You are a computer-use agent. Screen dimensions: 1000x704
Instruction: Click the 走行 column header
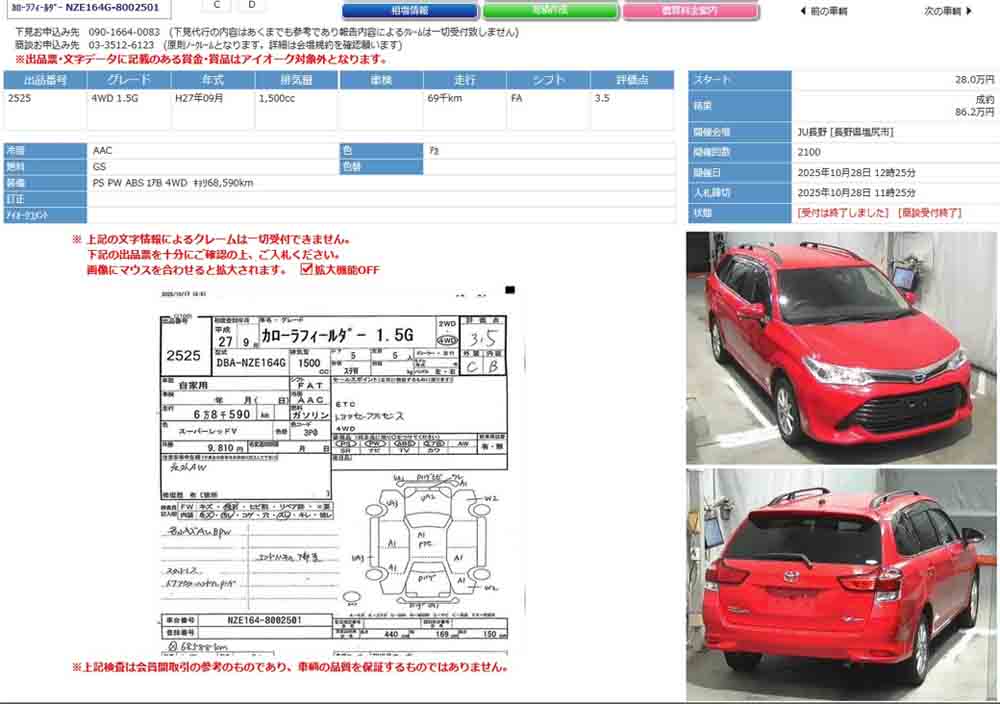click(x=464, y=80)
